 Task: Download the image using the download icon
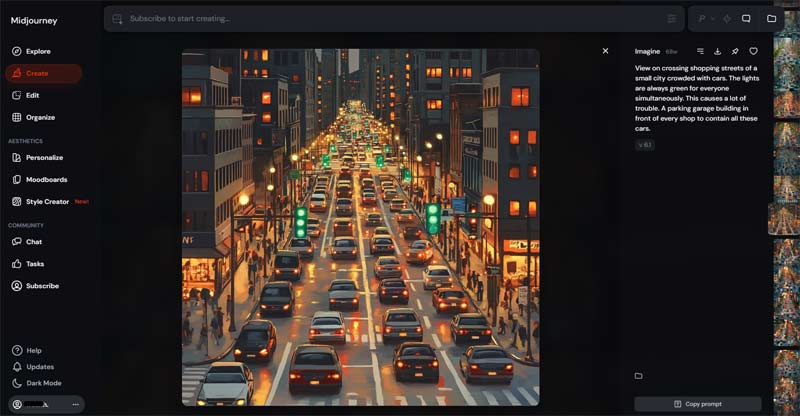coord(717,51)
